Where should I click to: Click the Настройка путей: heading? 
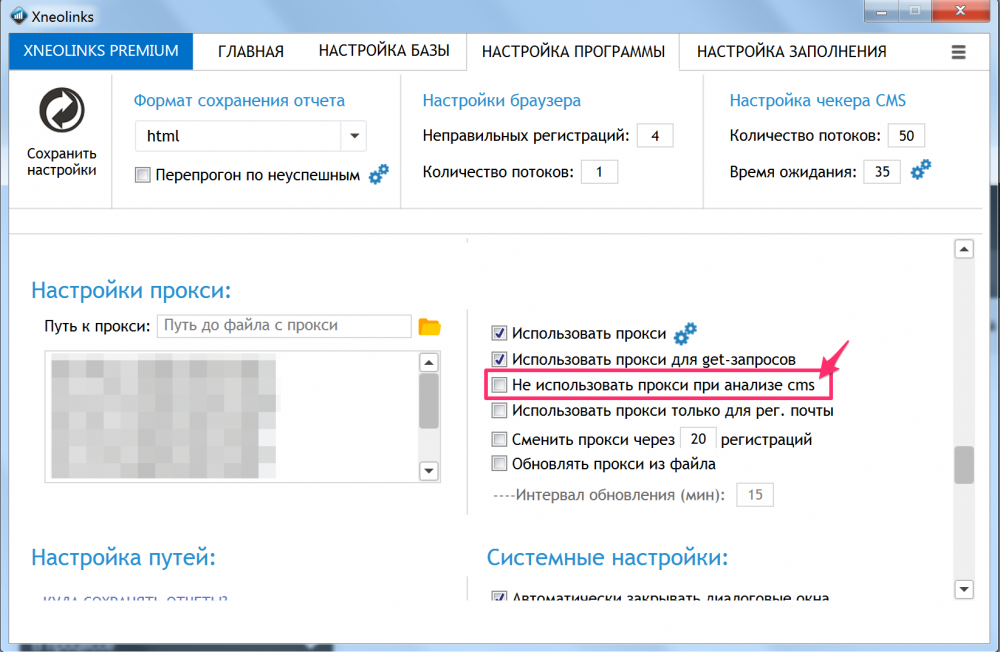pos(123,558)
